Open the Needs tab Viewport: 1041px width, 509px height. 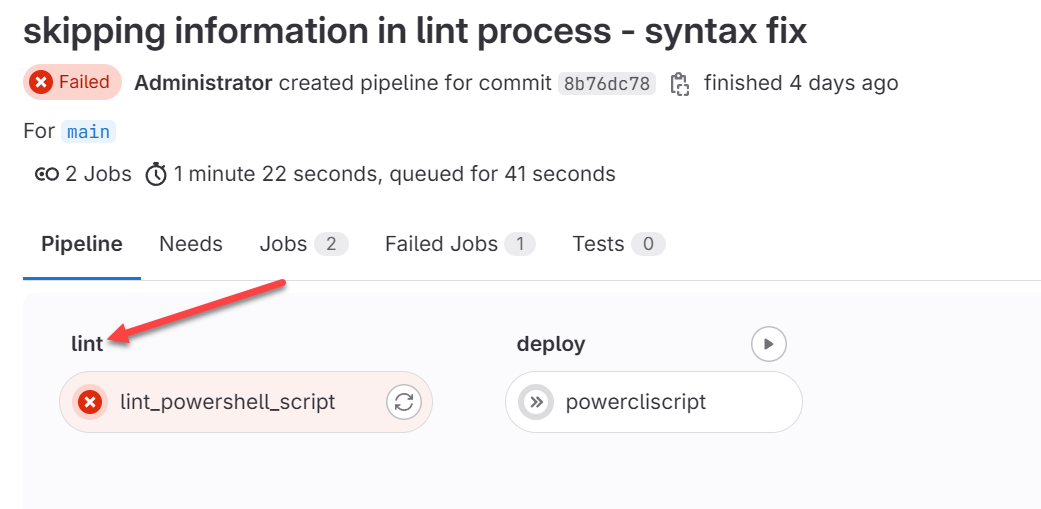(191, 244)
